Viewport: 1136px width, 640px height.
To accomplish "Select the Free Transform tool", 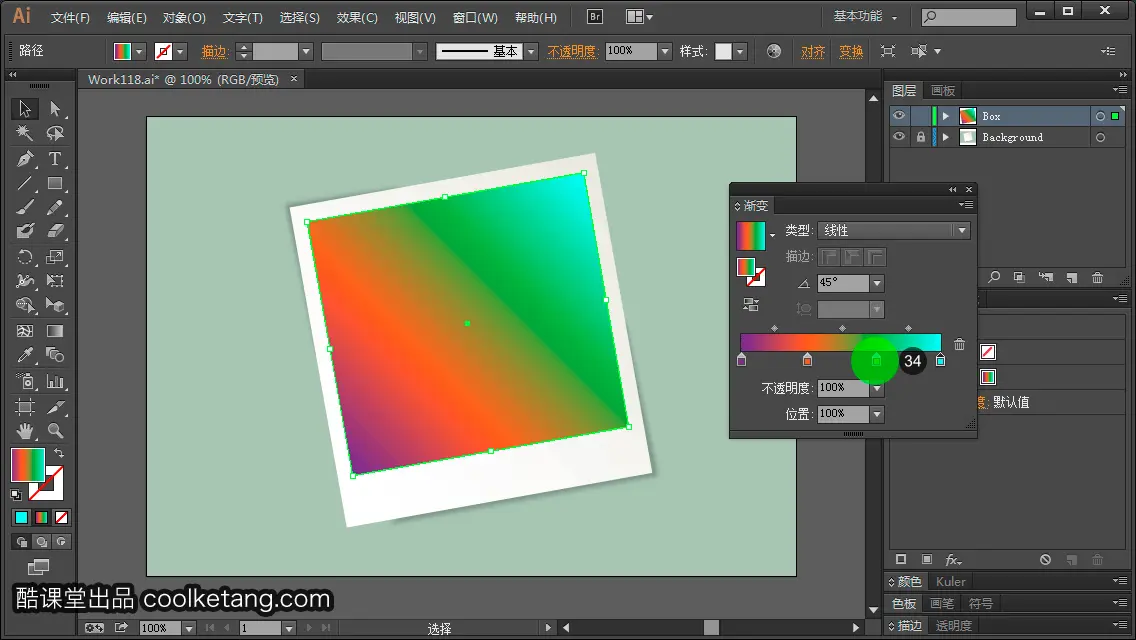I will pos(55,281).
